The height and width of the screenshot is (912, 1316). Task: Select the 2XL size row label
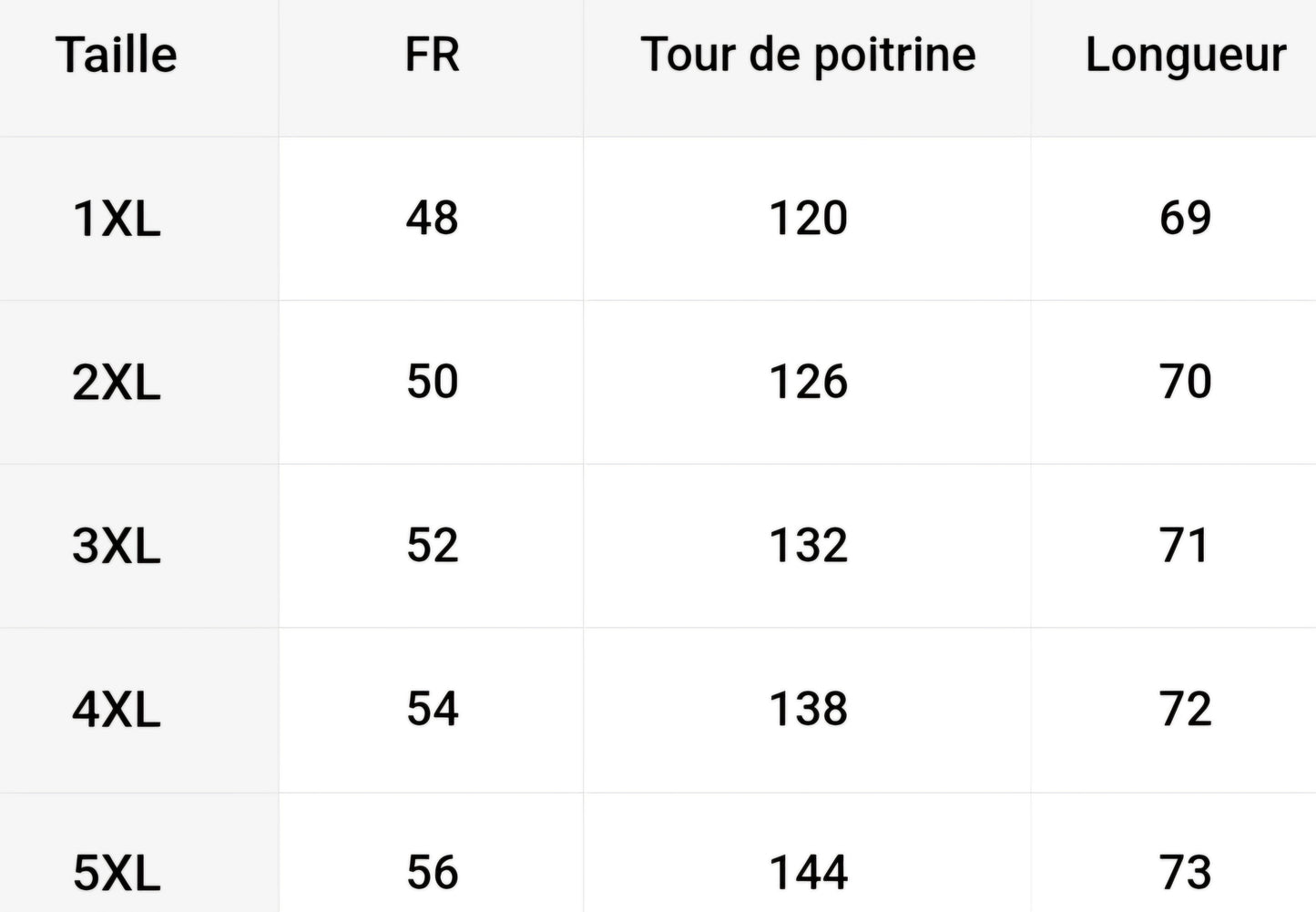click(117, 383)
